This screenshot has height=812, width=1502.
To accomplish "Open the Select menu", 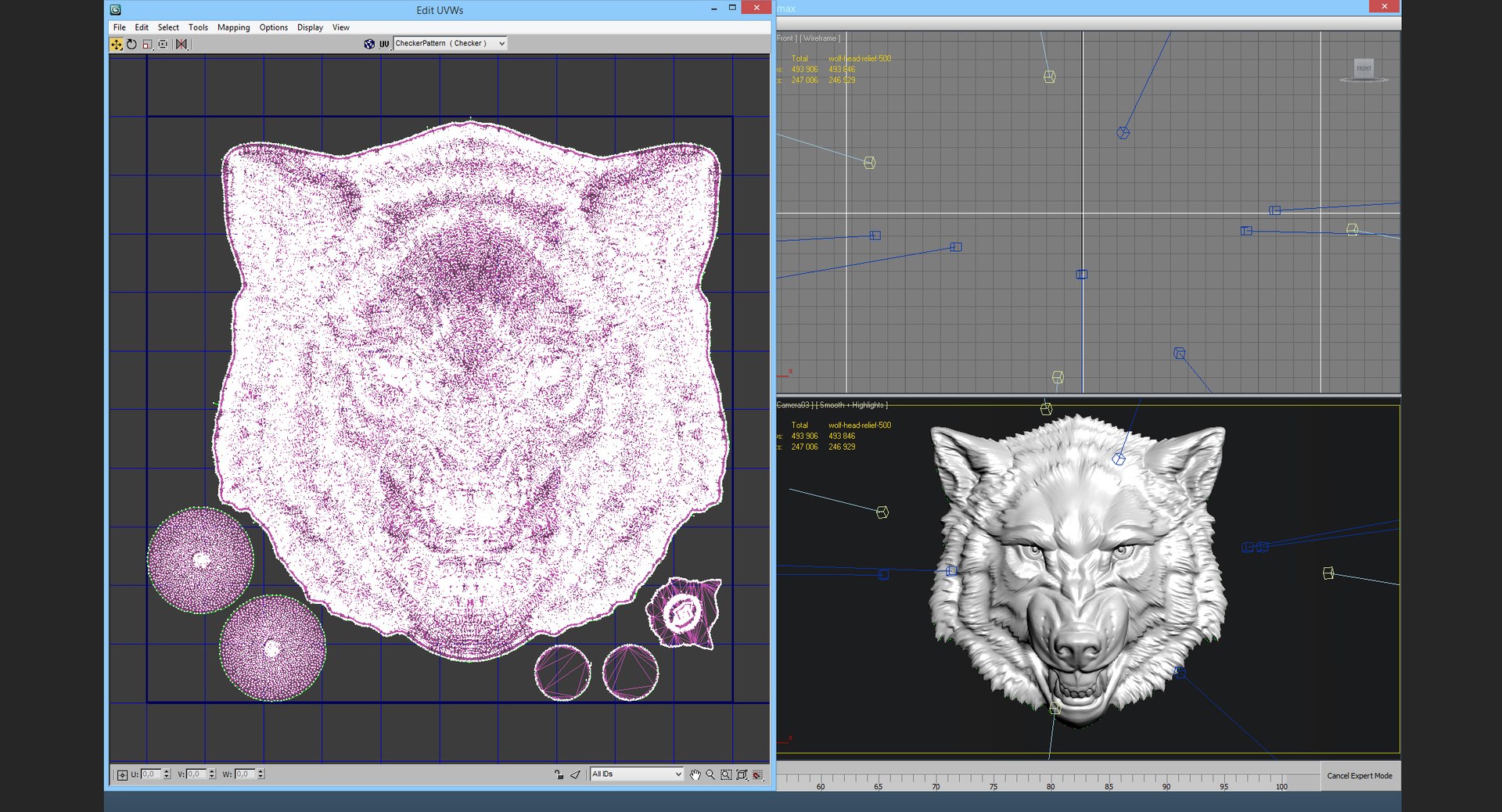I will pos(168,27).
